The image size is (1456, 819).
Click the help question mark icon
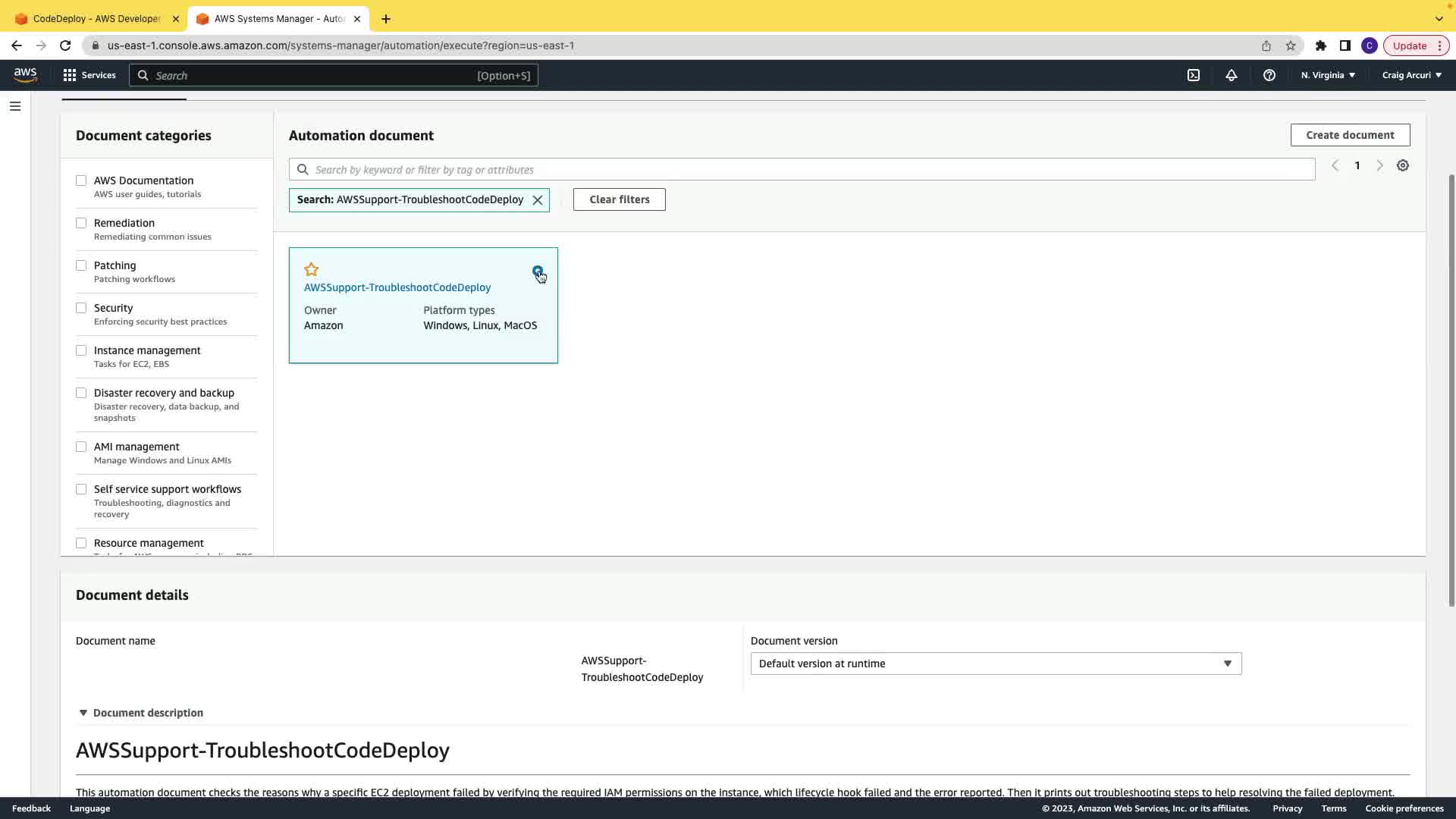pos(1269,75)
